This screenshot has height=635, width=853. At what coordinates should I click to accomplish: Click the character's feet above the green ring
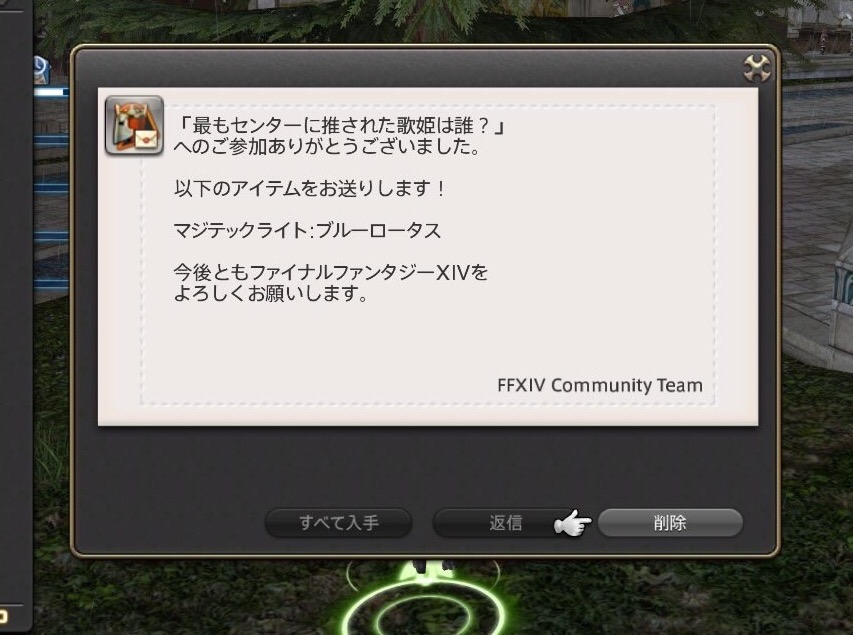(x=431, y=566)
